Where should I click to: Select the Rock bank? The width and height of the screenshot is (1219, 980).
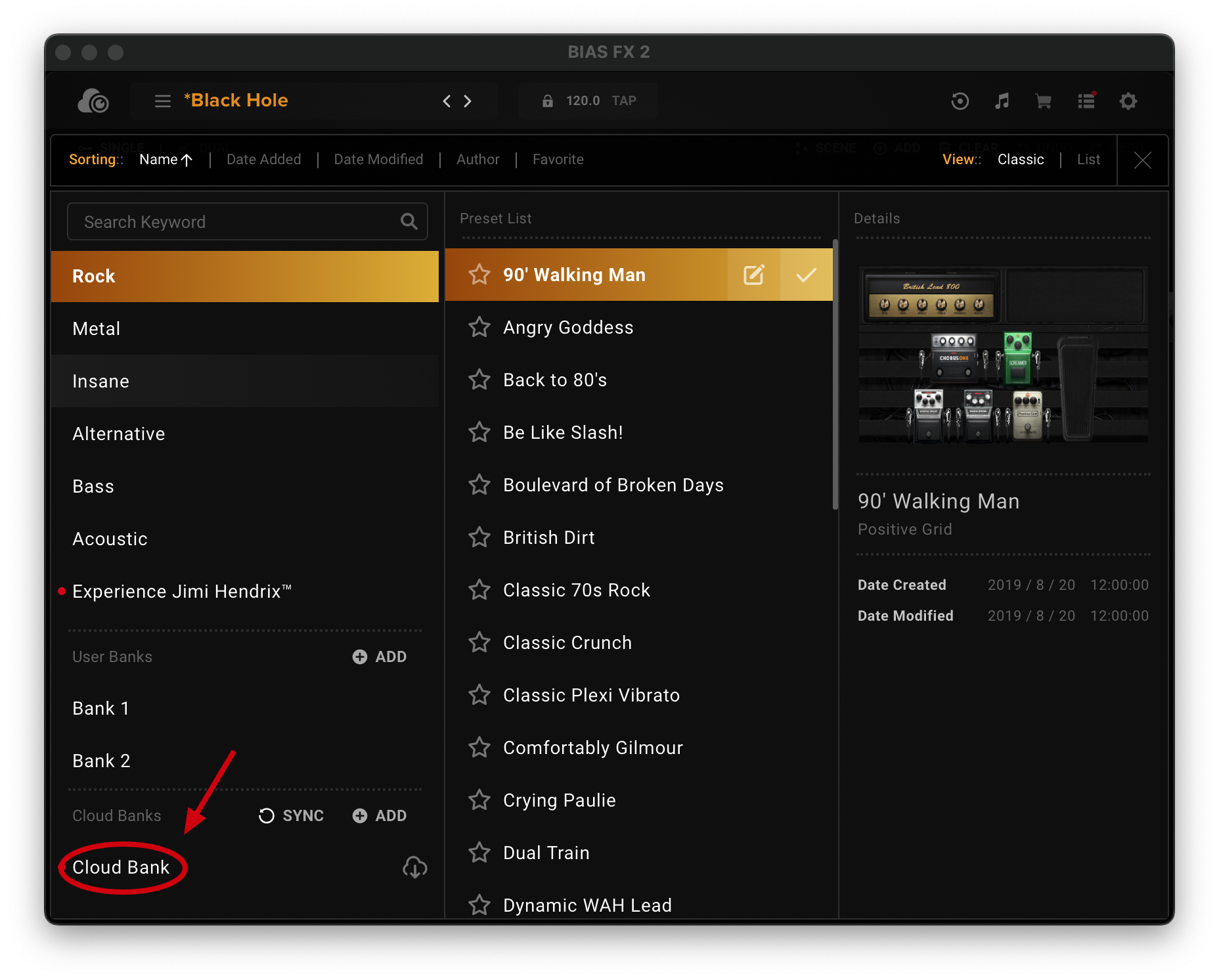[244, 276]
